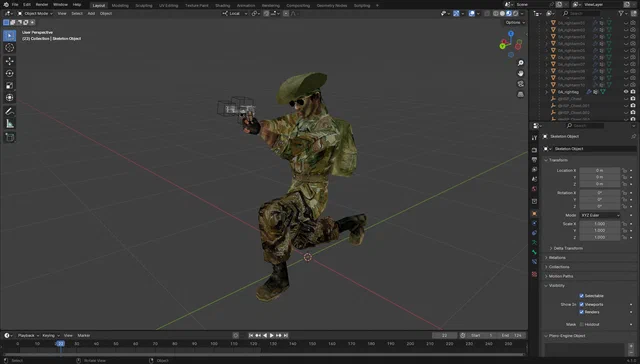Screen dimensions: 640x364
Task: Select the 3D Cursor tool
Action: tap(9, 48)
